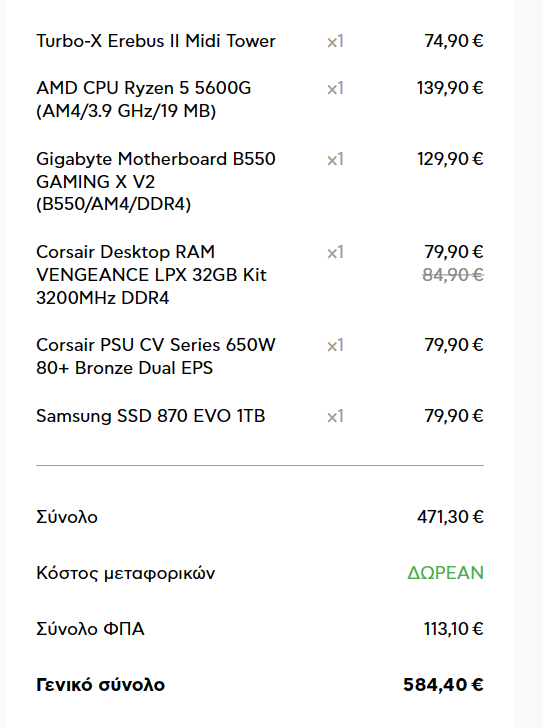This screenshot has height=728, width=543.
Task: Click the x1 quantity for Corsair RAM kit
Action: click(x=335, y=253)
